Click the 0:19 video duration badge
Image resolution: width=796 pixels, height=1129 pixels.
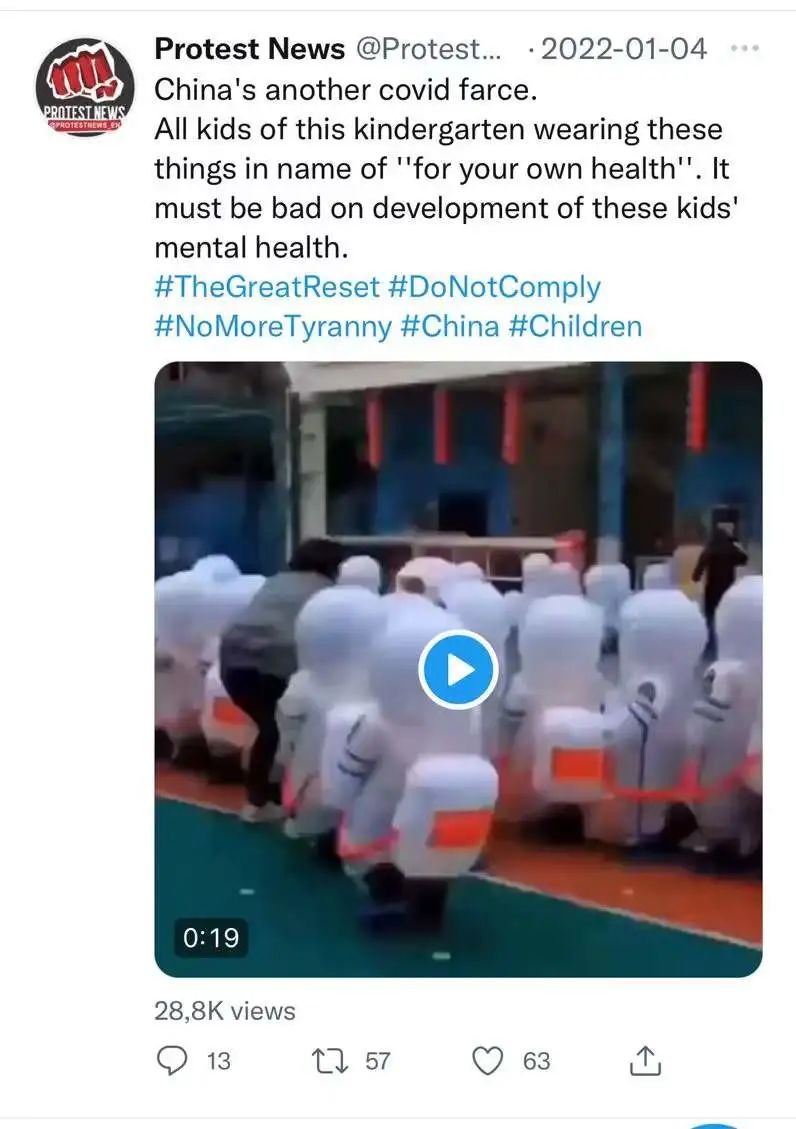(x=210, y=937)
